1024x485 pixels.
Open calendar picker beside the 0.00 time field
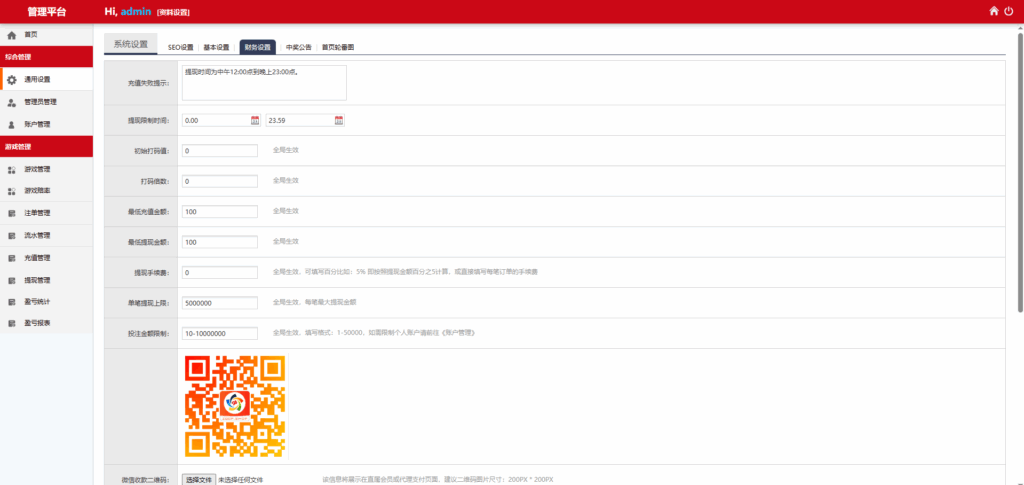coord(255,120)
